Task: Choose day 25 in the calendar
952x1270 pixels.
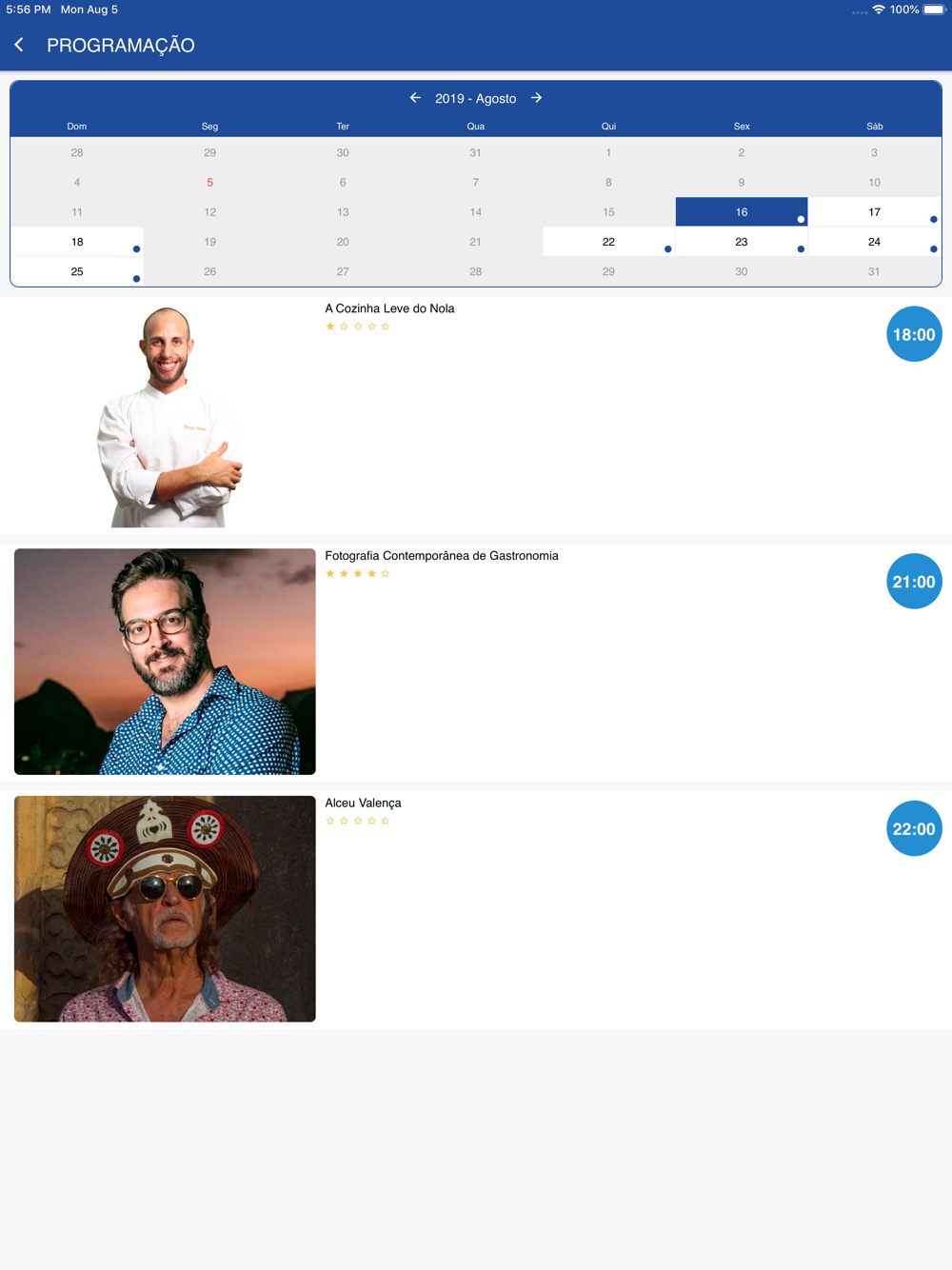Action: click(x=77, y=271)
